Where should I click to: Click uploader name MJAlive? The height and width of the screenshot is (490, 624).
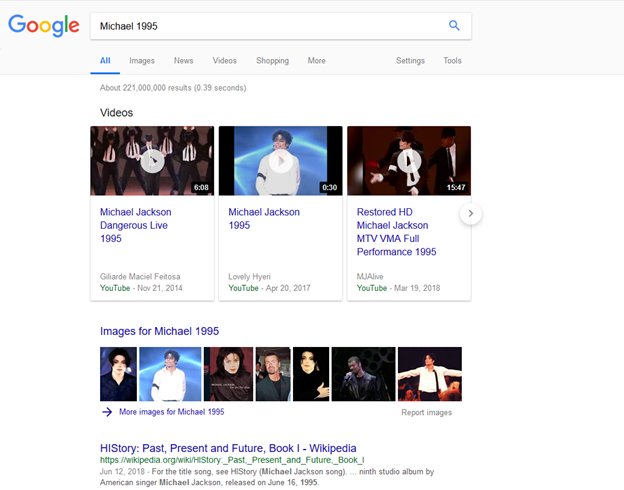pos(370,277)
